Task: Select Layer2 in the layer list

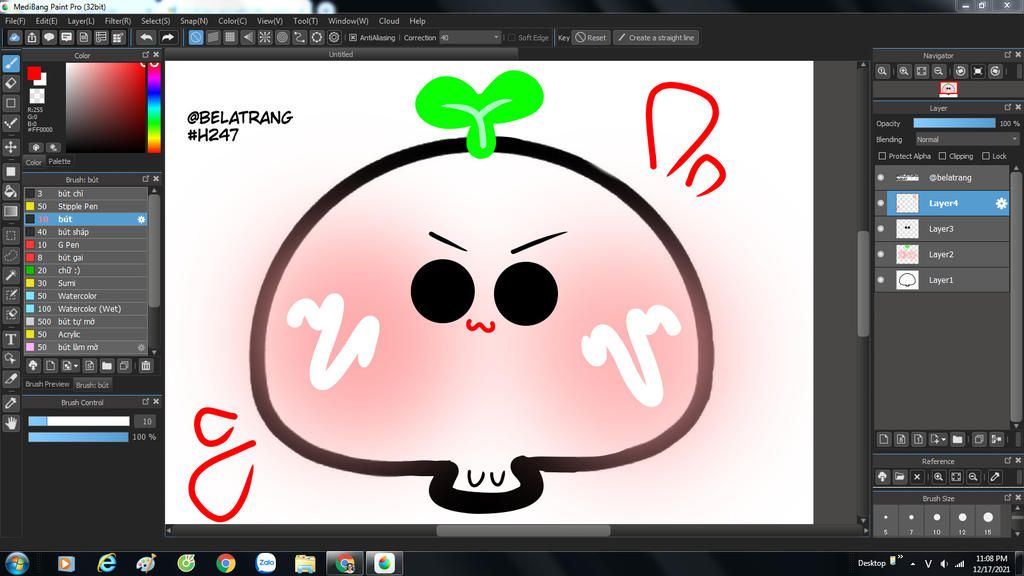Action: tap(942, 255)
